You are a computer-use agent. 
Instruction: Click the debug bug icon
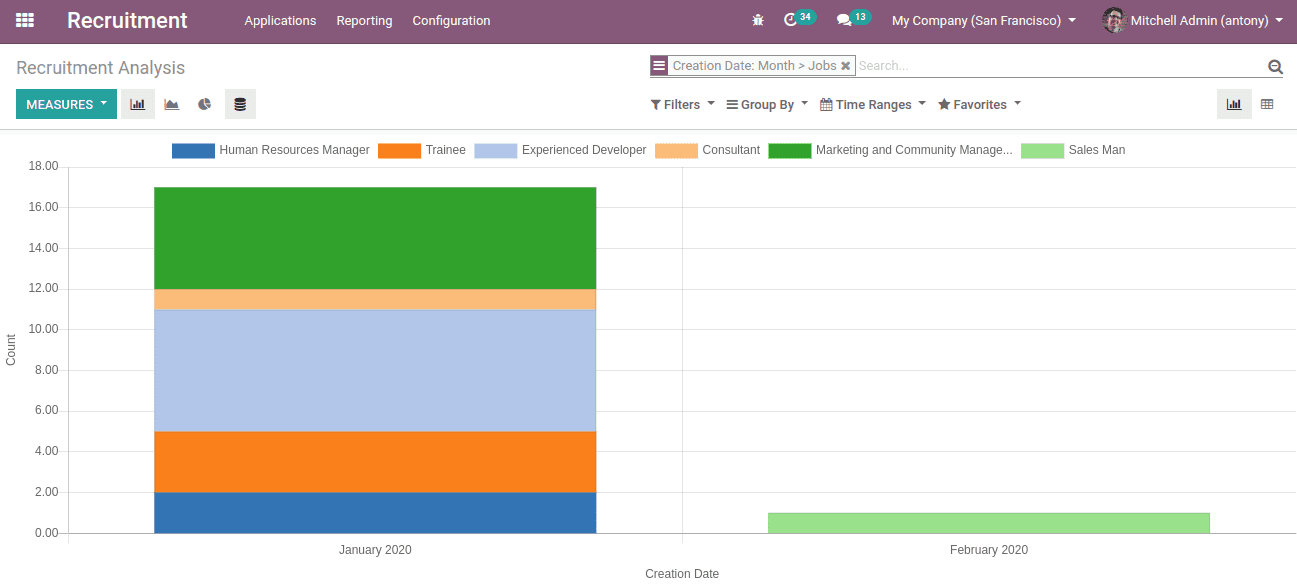[x=758, y=20]
